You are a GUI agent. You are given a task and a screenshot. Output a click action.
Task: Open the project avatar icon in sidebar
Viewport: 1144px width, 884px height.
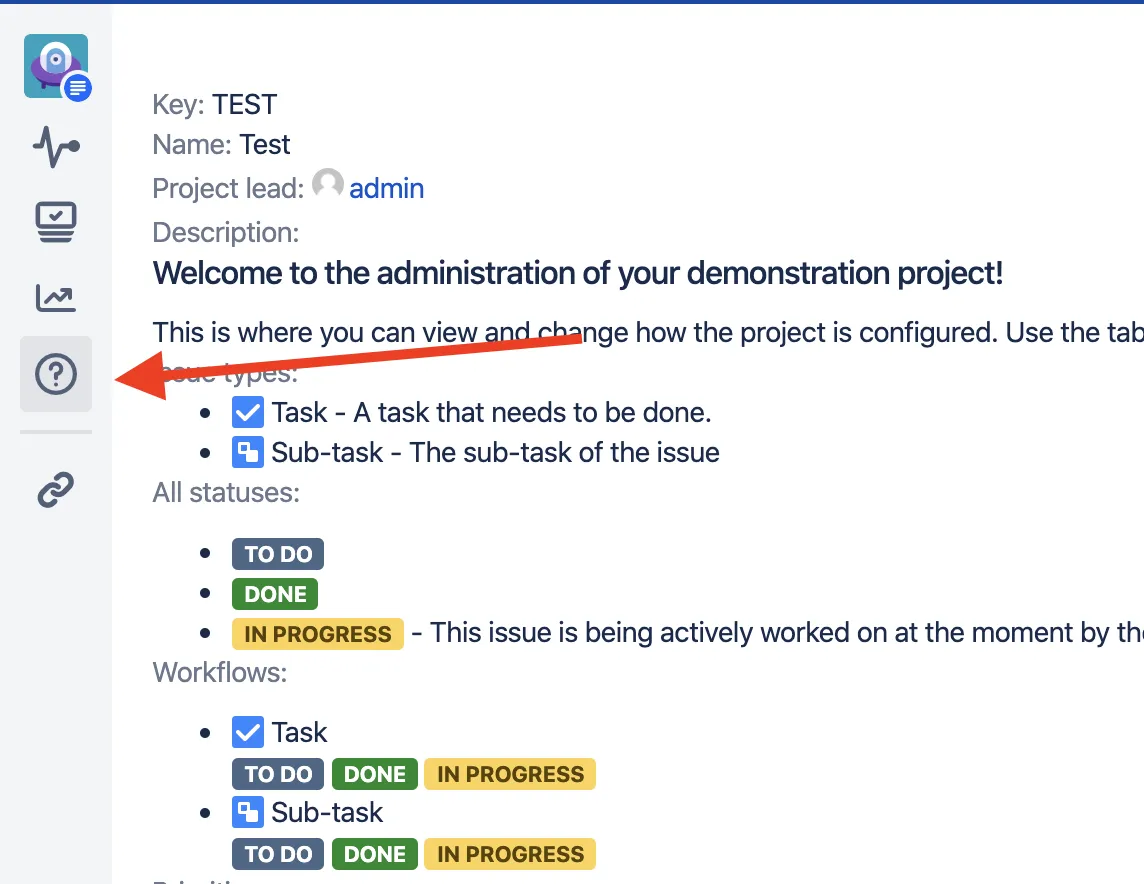pos(56,66)
